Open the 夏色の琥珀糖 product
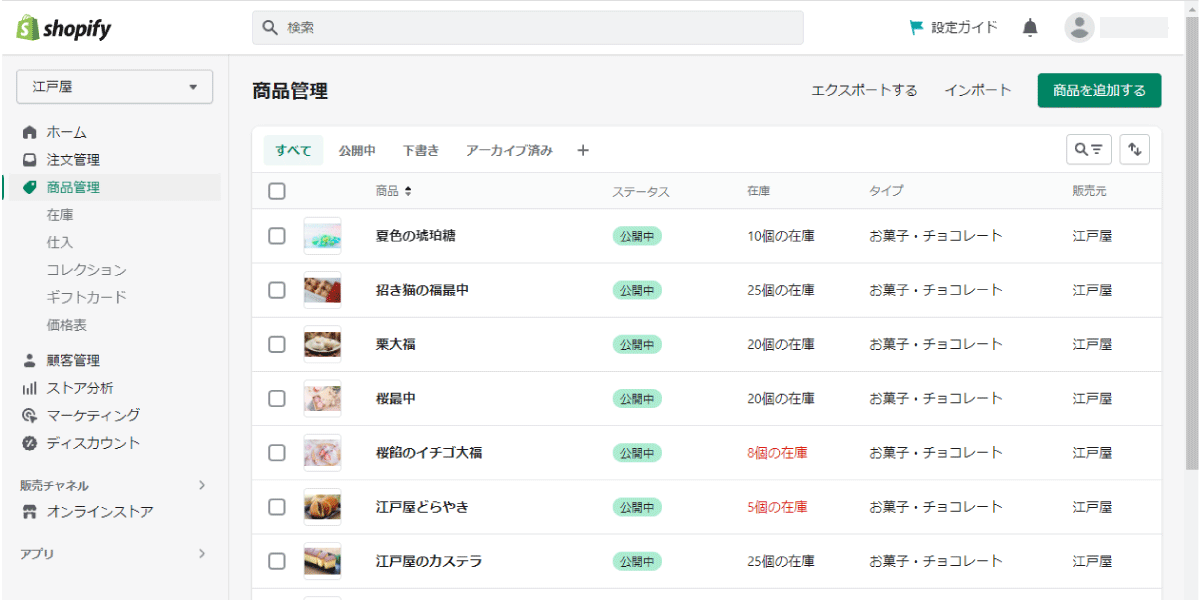1200x600 pixels. (x=416, y=236)
